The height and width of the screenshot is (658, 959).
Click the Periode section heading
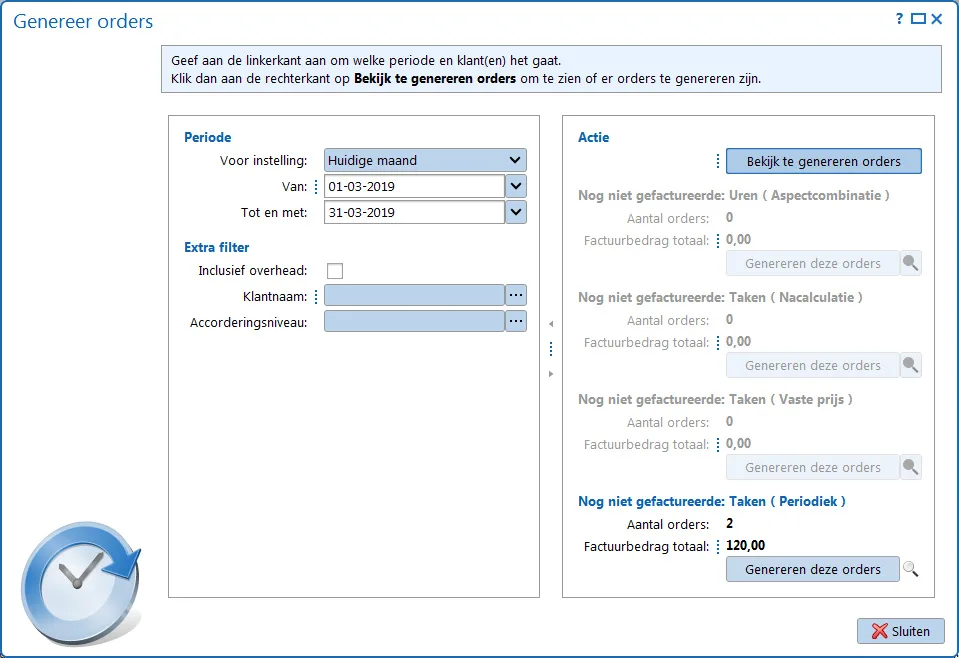[207, 137]
